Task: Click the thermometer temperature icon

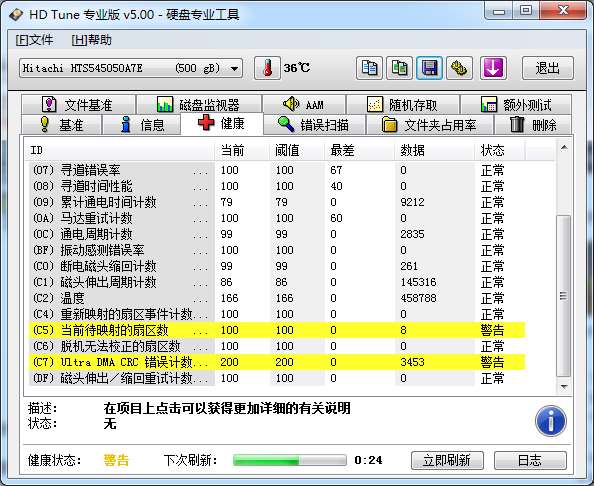Action: point(267,68)
